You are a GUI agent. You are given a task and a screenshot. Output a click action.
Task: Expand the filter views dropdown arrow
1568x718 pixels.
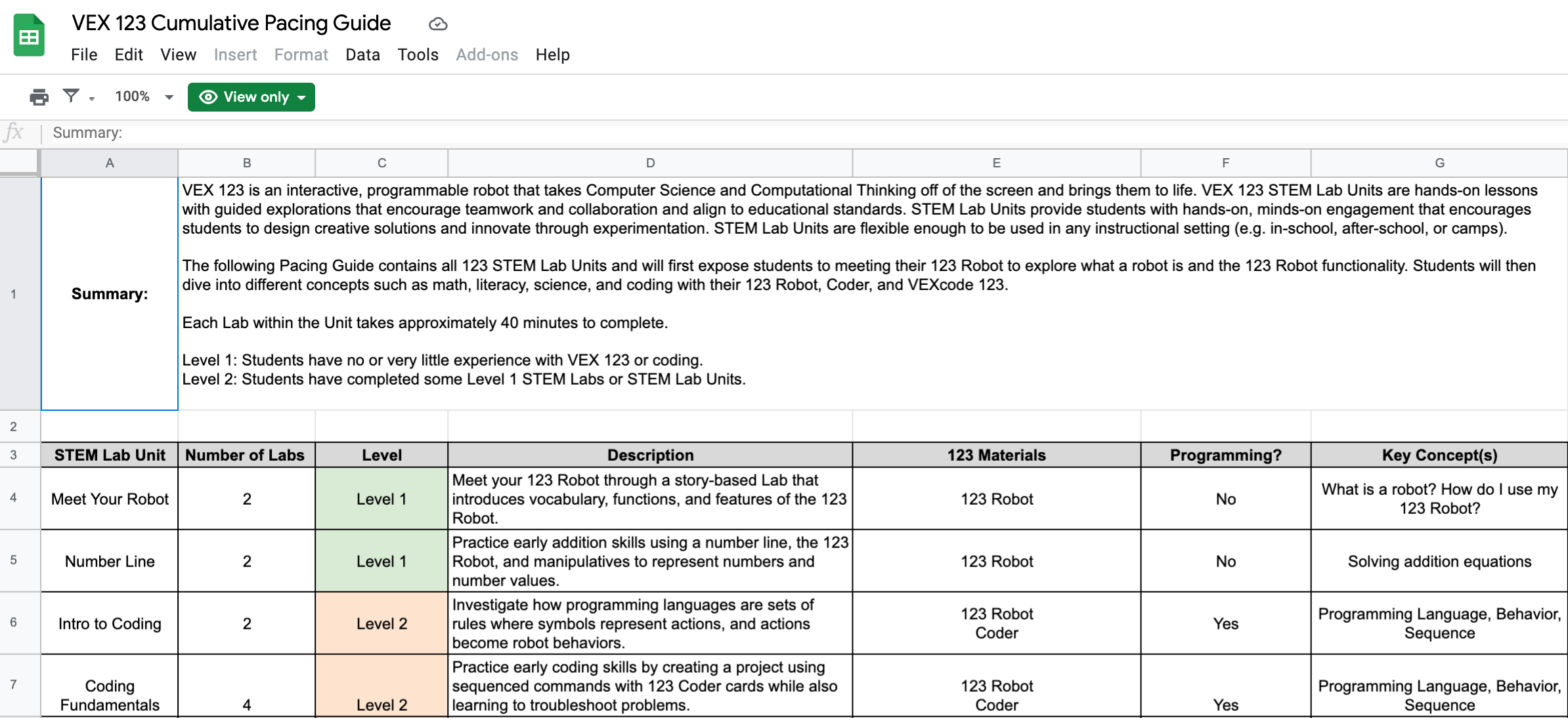pos(92,99)
